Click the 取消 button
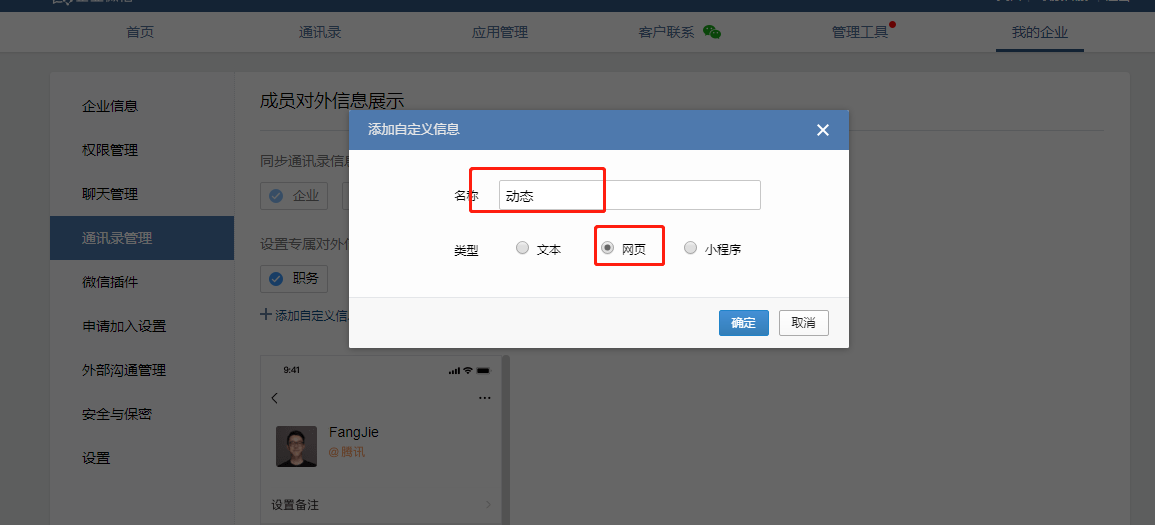Viewport: 1155px width, 525px height. 804,323
